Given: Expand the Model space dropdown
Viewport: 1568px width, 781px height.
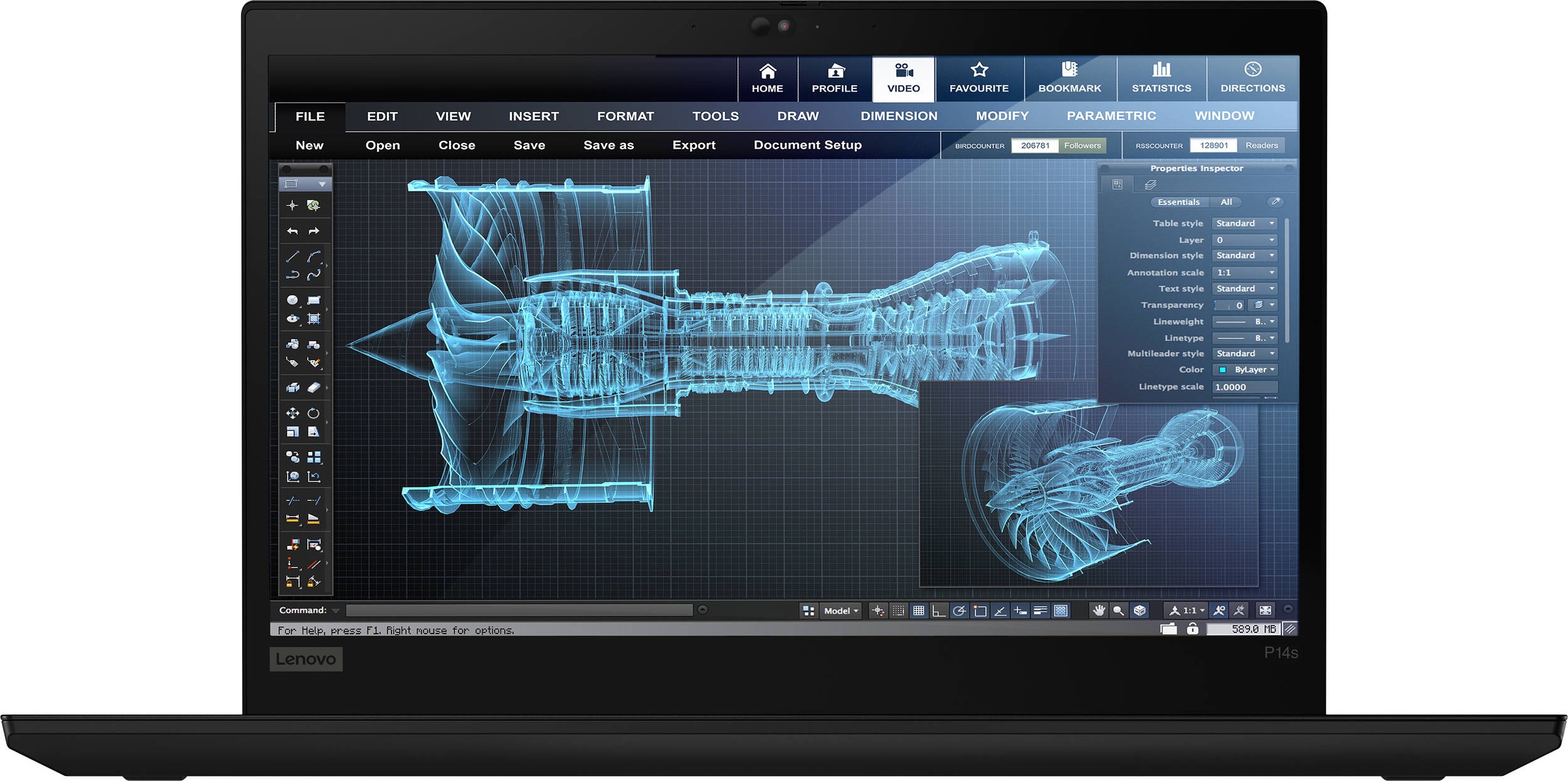Looking at the screenshot, I should click(840, 611).
